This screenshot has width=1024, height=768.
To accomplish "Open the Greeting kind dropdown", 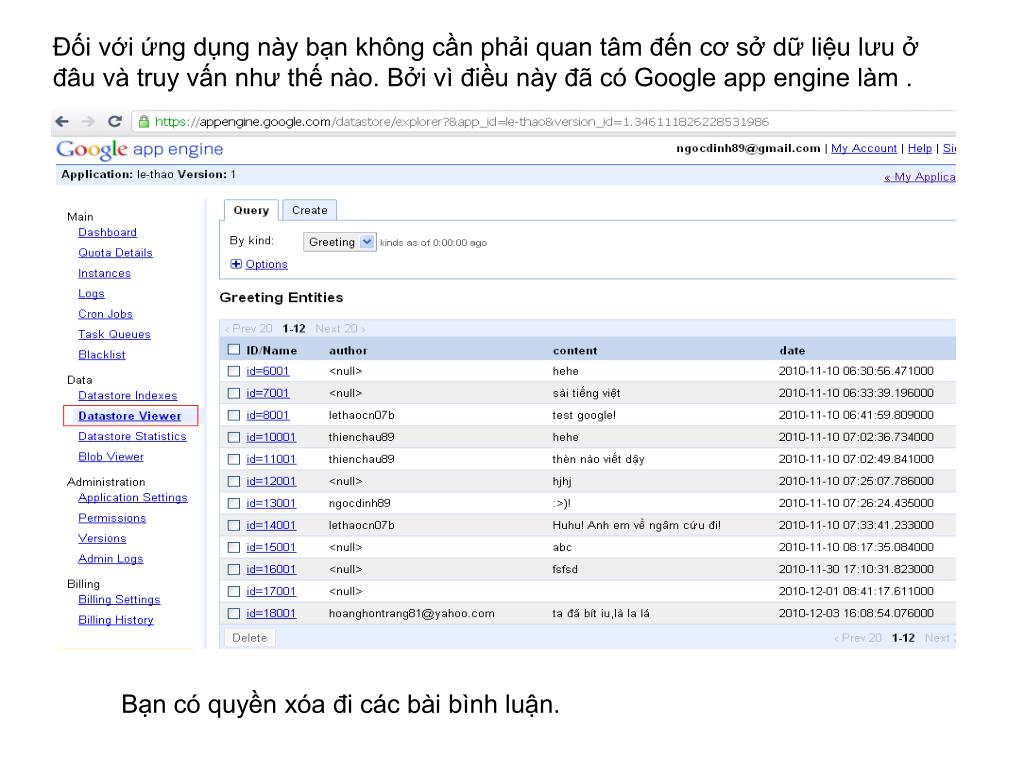I will [x=339, y=242].
